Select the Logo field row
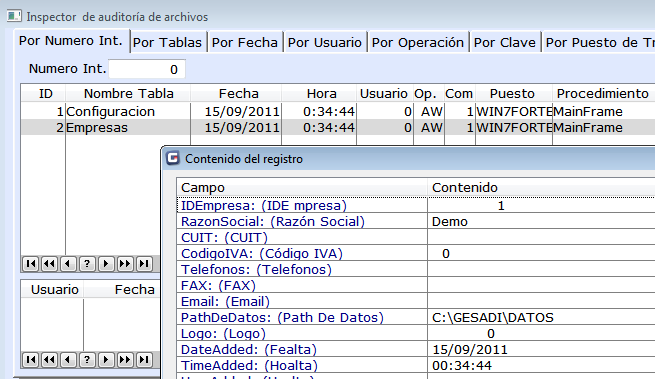 pos(416,333)
